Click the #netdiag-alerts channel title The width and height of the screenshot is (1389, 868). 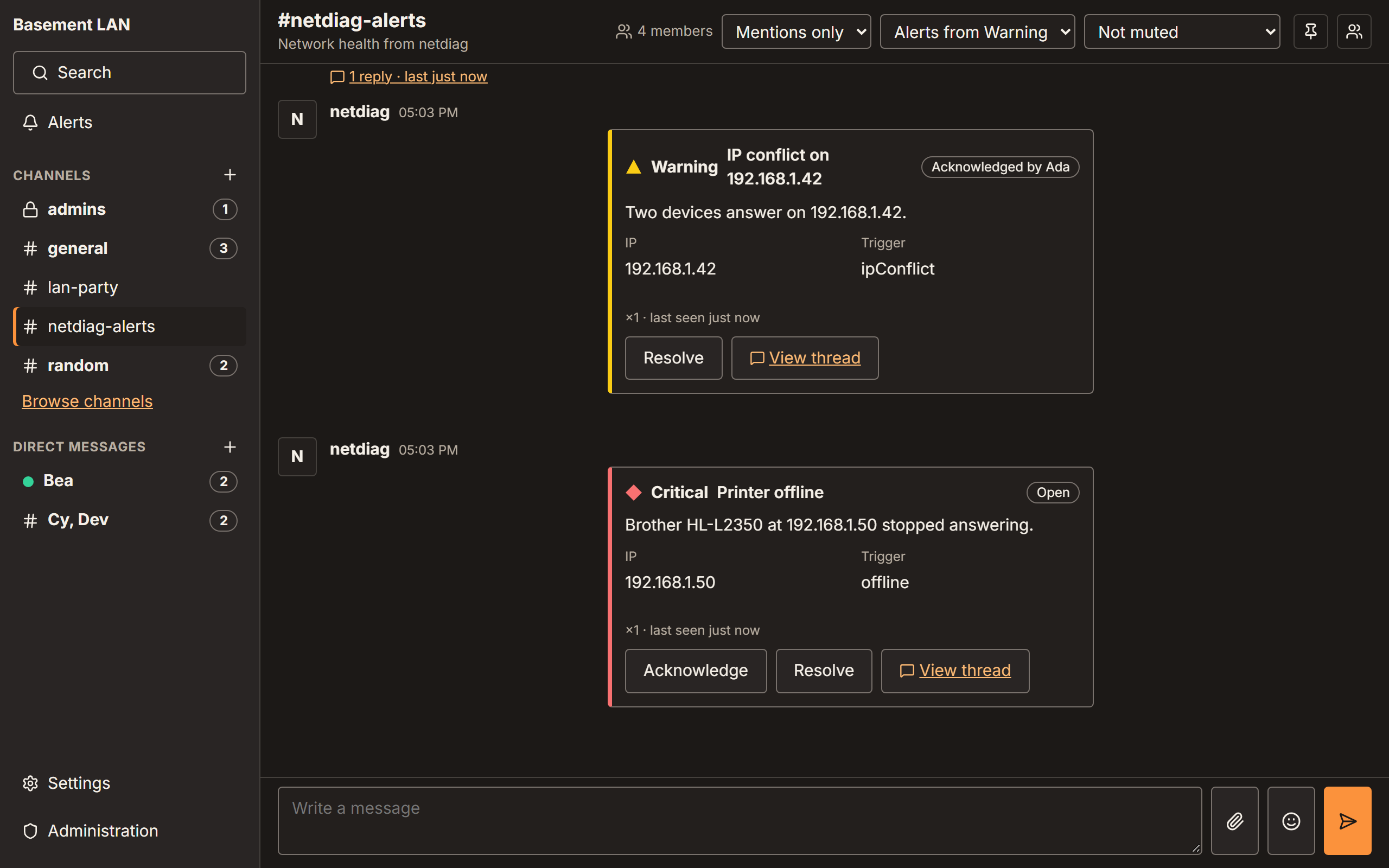click(x=352, y=20)
